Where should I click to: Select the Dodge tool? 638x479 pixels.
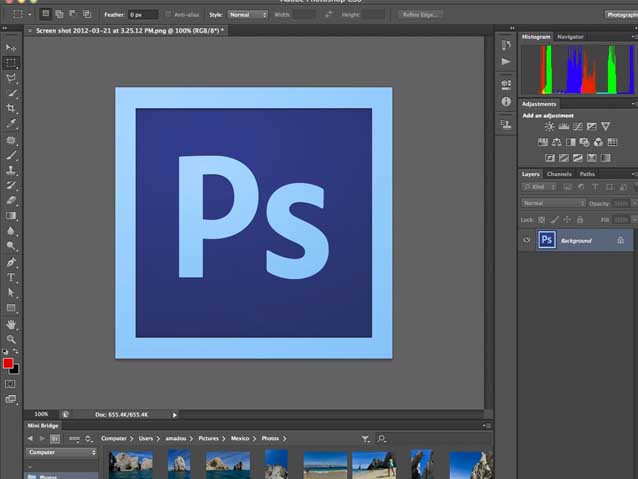[x=11, y=246]
